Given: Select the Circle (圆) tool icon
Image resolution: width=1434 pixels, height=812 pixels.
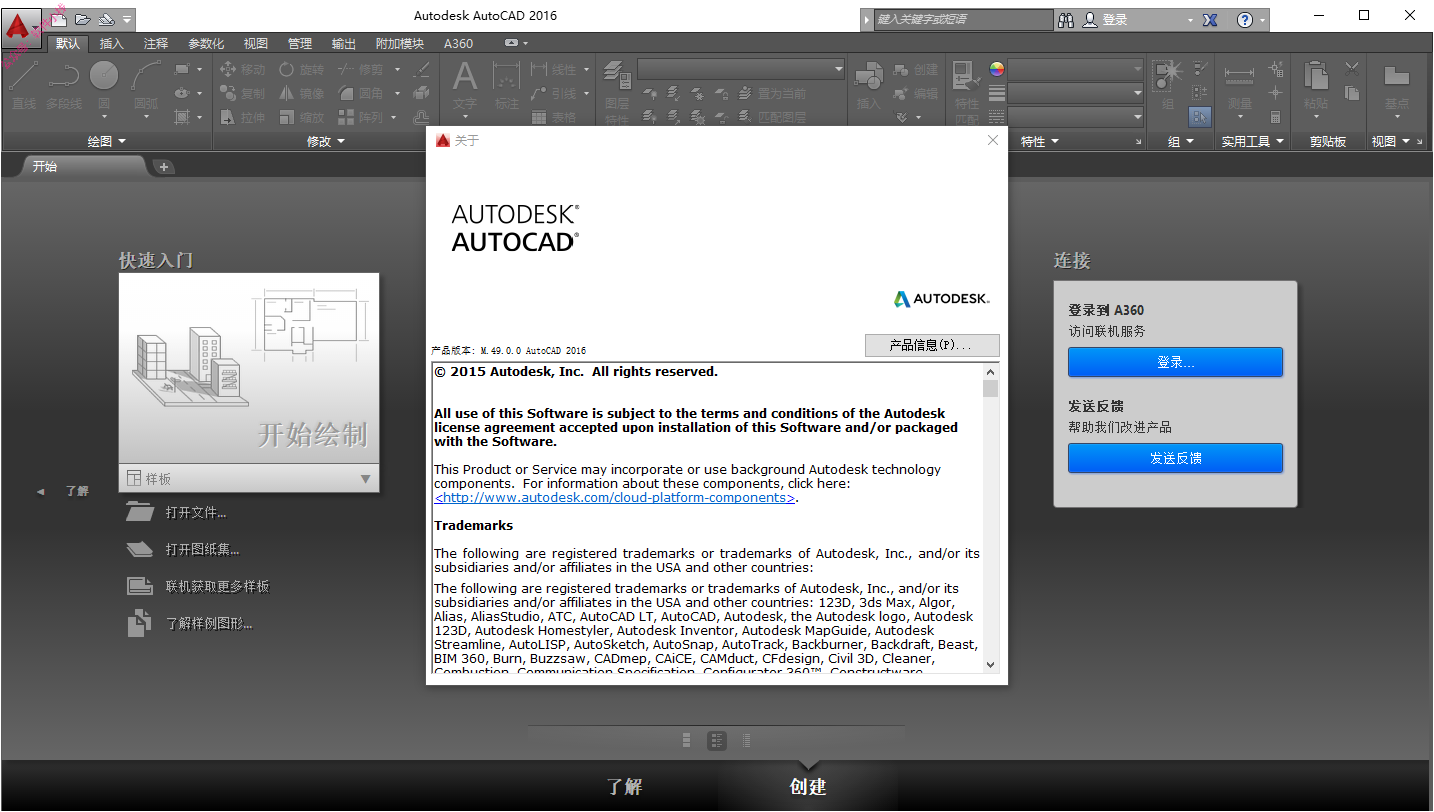Looking at the screenshot, I should (x=104, y=76).
